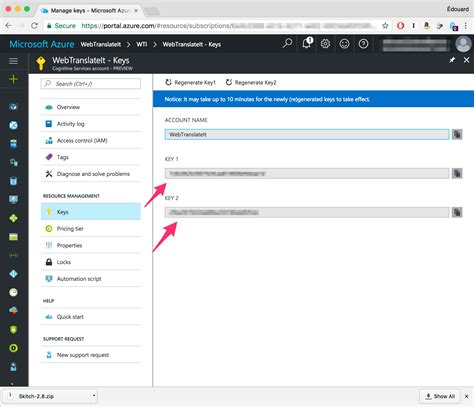Click the browser Reload button
The width and height of the screenshot is (474, 407).
(34, 26)
